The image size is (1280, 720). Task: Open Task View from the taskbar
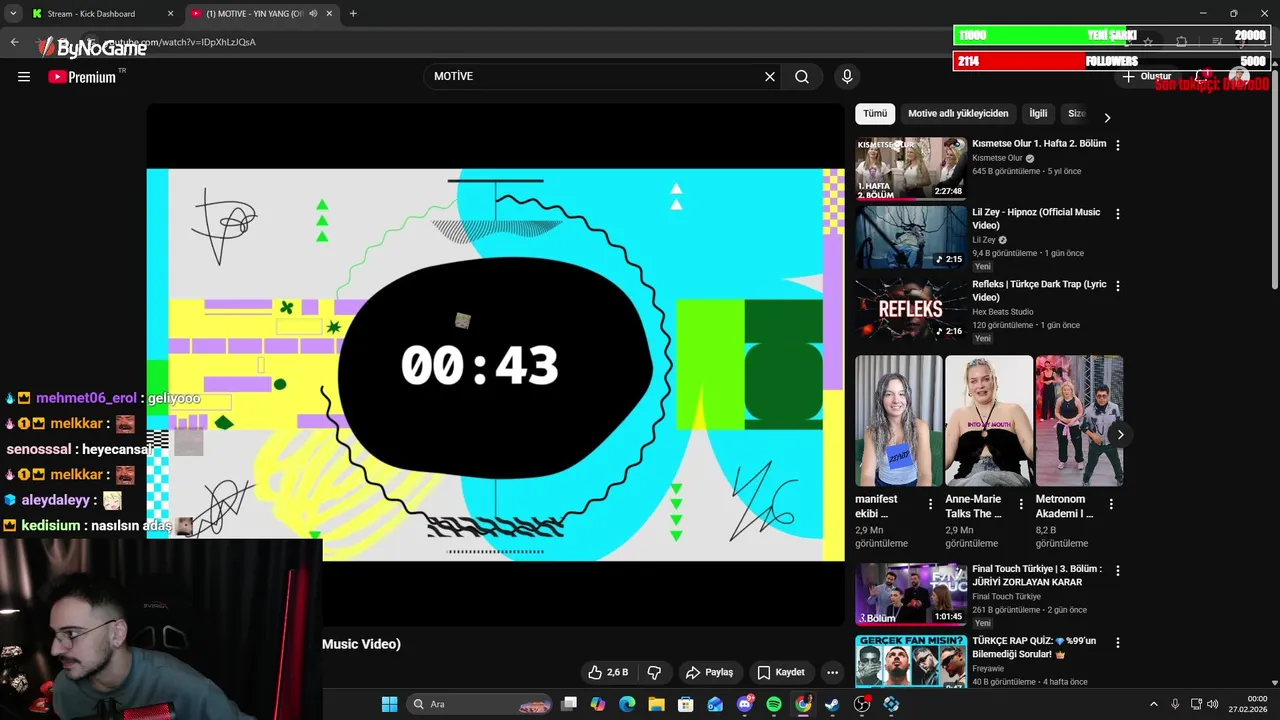(569, 704)
